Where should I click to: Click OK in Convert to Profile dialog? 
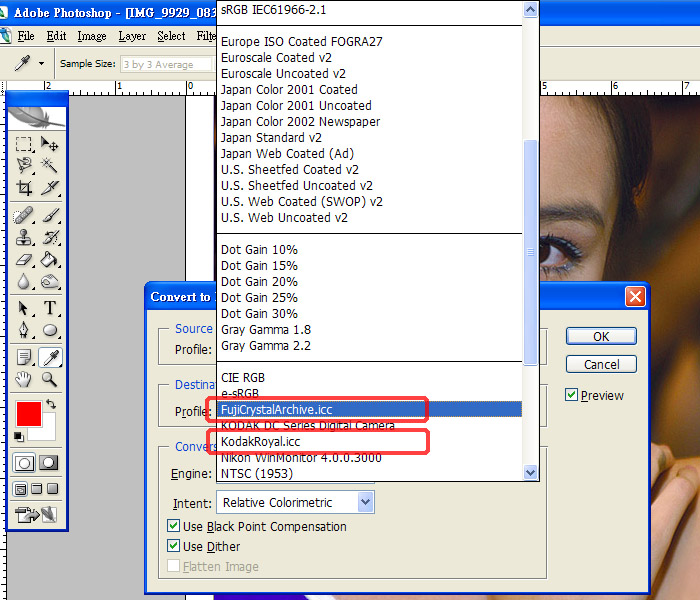[601, 336]
